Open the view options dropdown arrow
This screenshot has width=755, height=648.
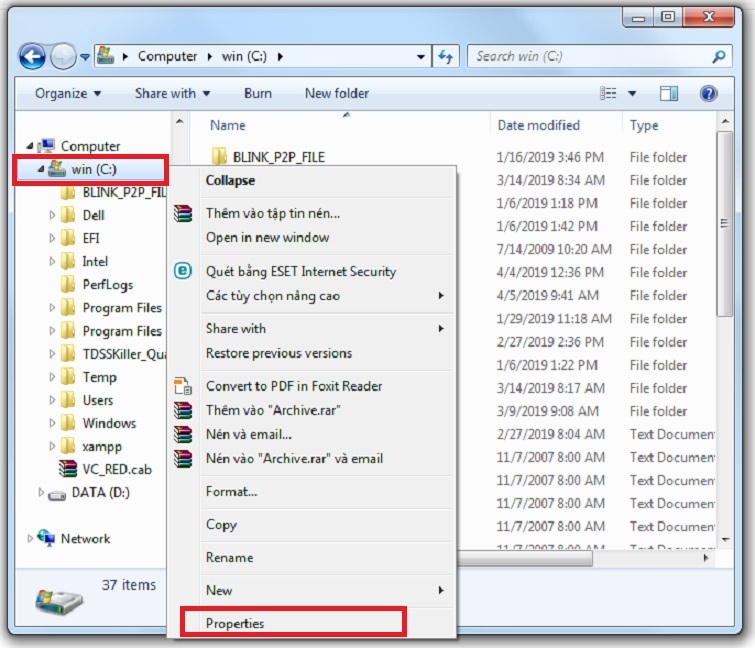[x=632, y=93]
